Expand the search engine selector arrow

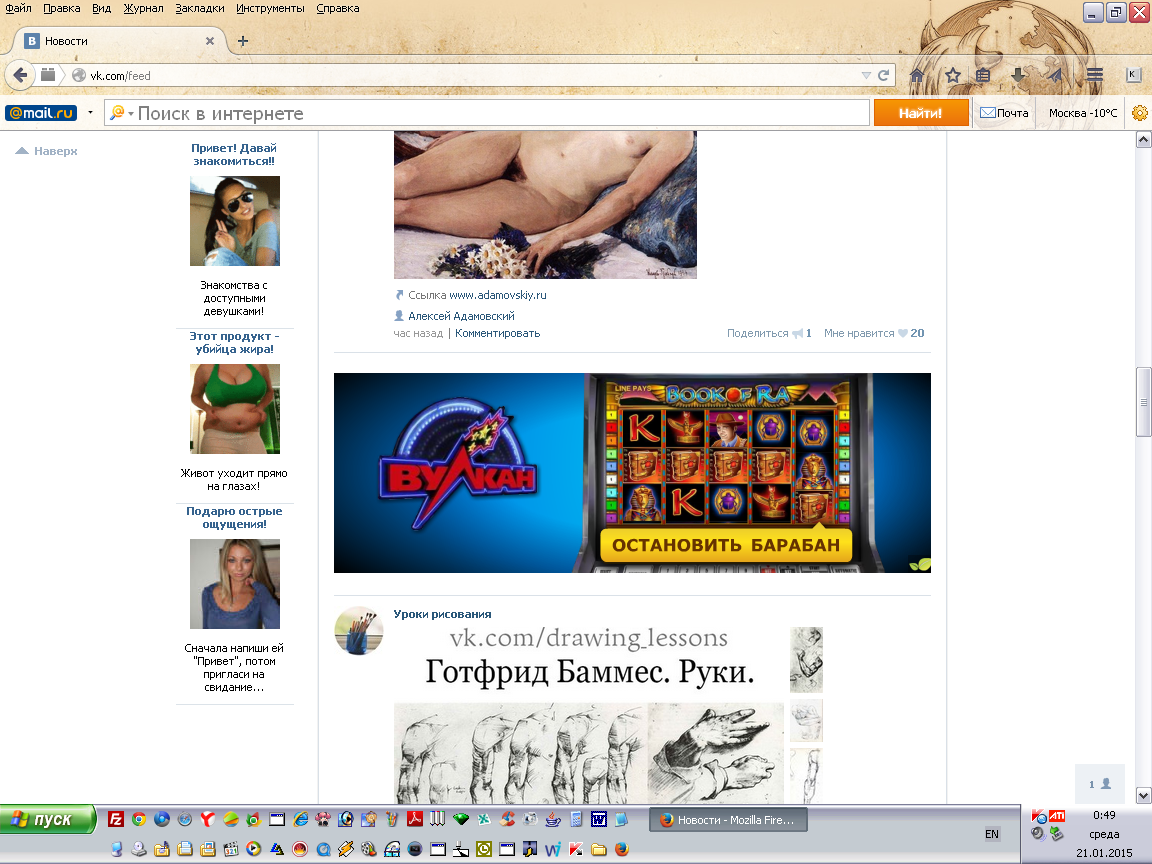[131, 114]
